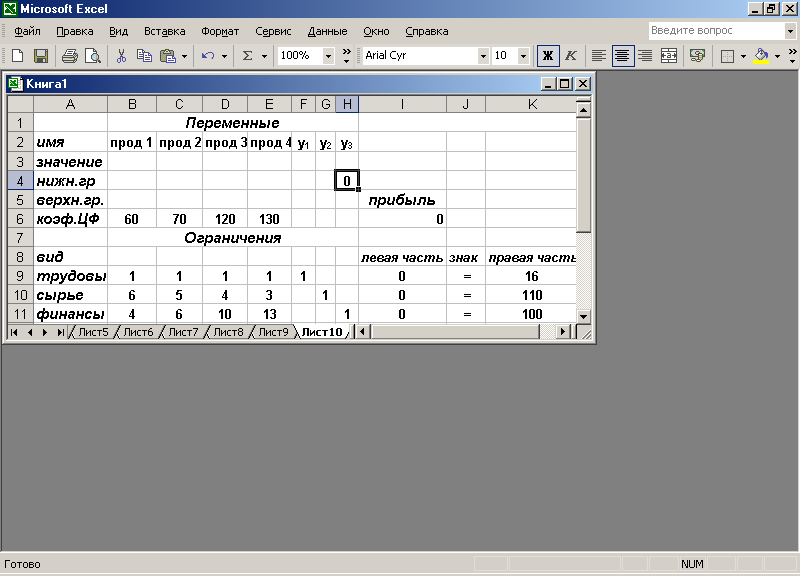Viewport: 800px width, 576px height.
Task: Click the AutoSum sigma icon
Action: click(x=247, y=56)
